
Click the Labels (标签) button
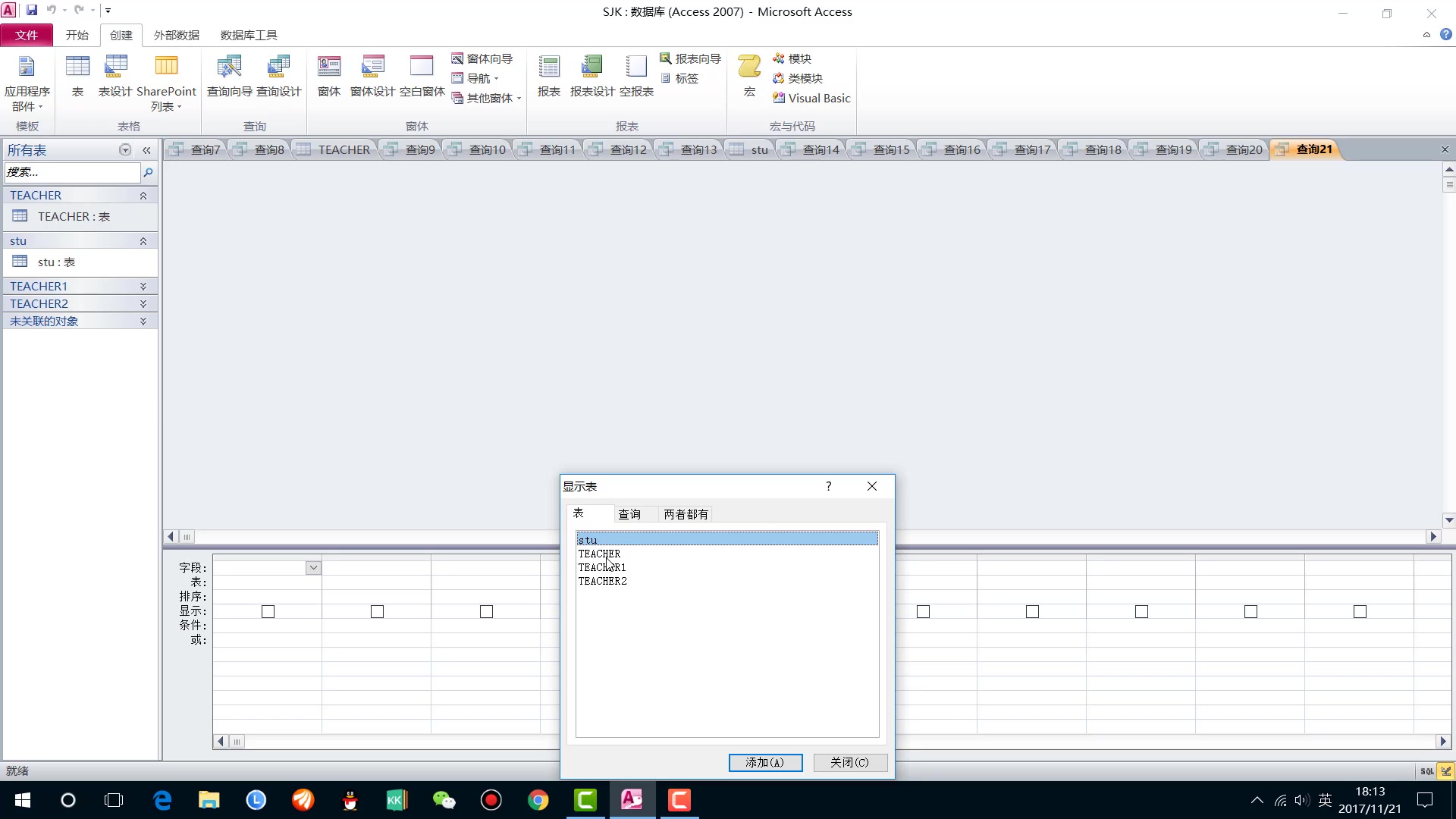tap(679, 78)
